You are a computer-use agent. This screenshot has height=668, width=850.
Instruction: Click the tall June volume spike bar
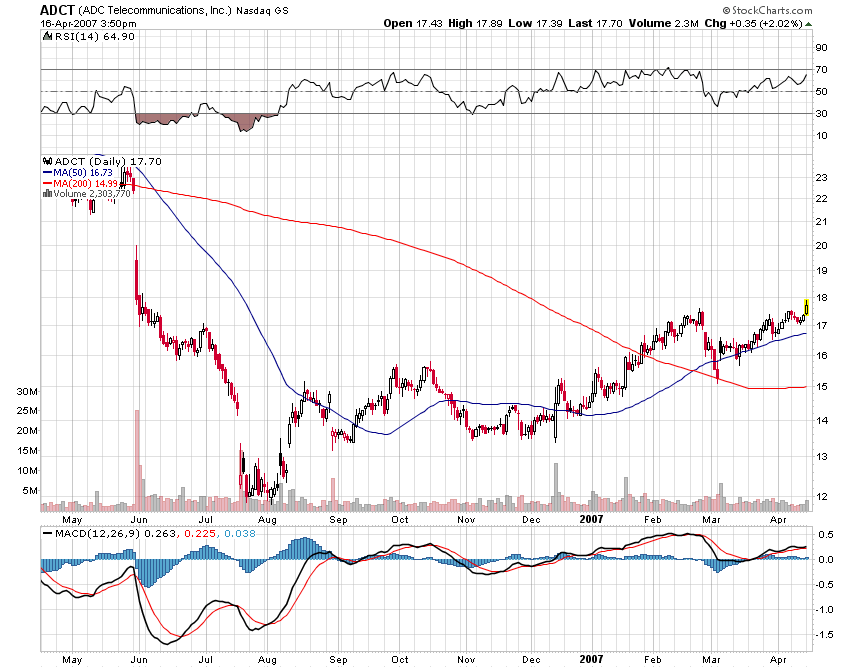point(137,461)
